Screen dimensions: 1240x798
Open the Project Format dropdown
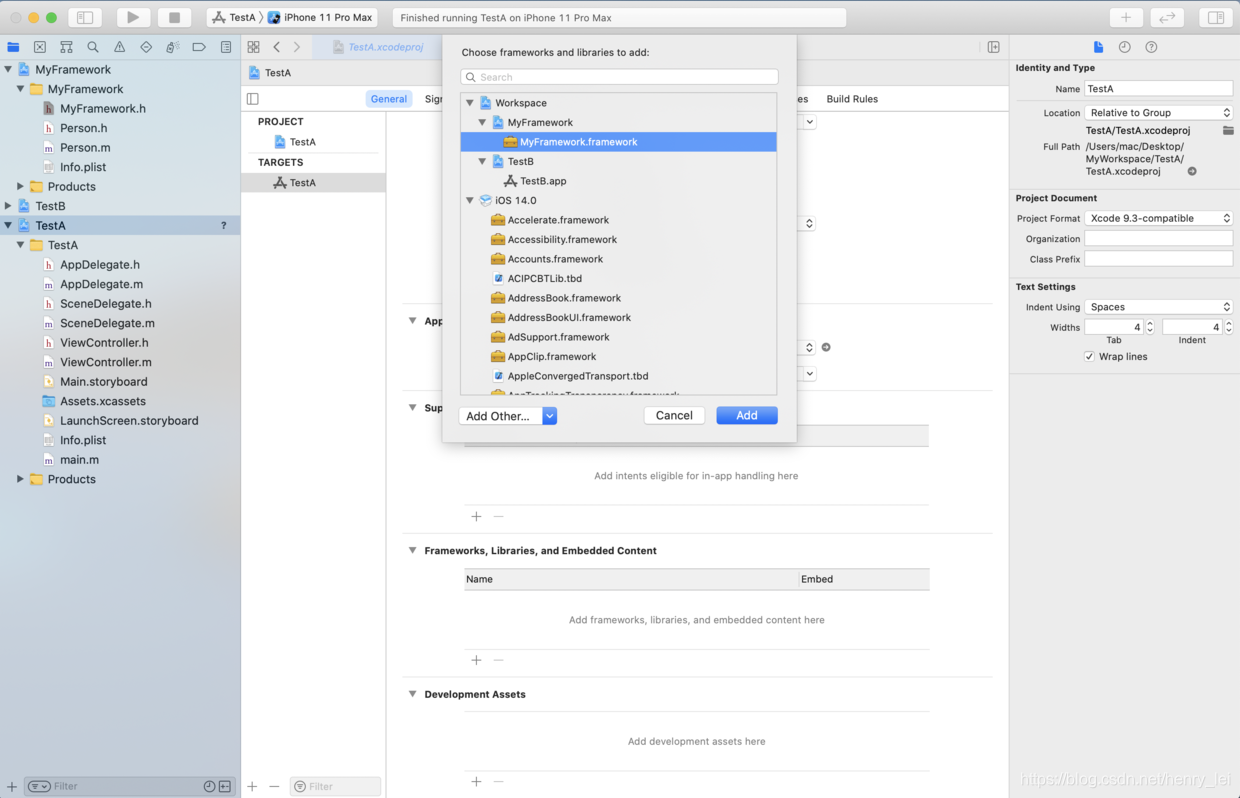click(x=1159, y=218)
